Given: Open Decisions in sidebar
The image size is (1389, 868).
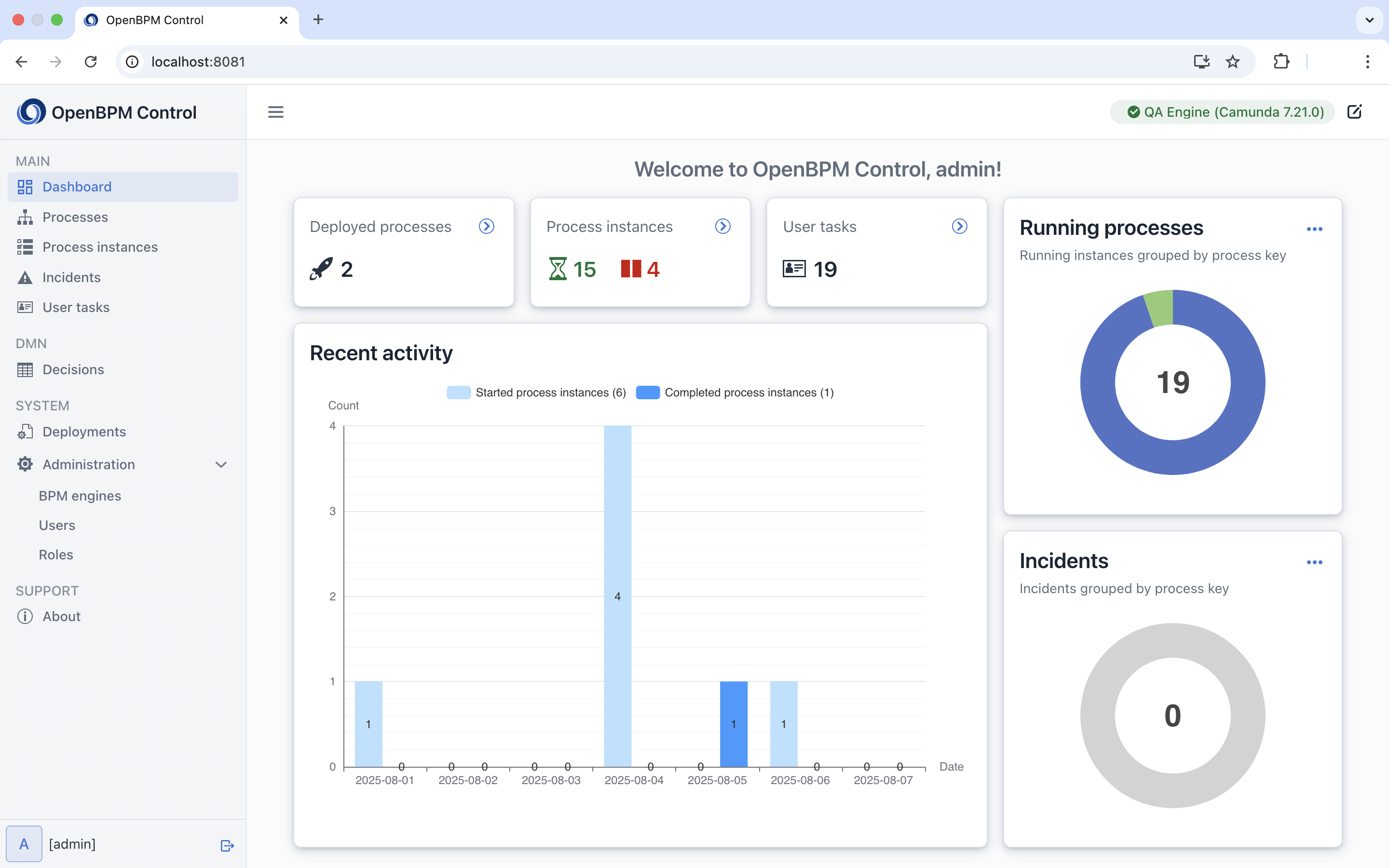Looking at the screenshot, I should (x=123, y=370).
